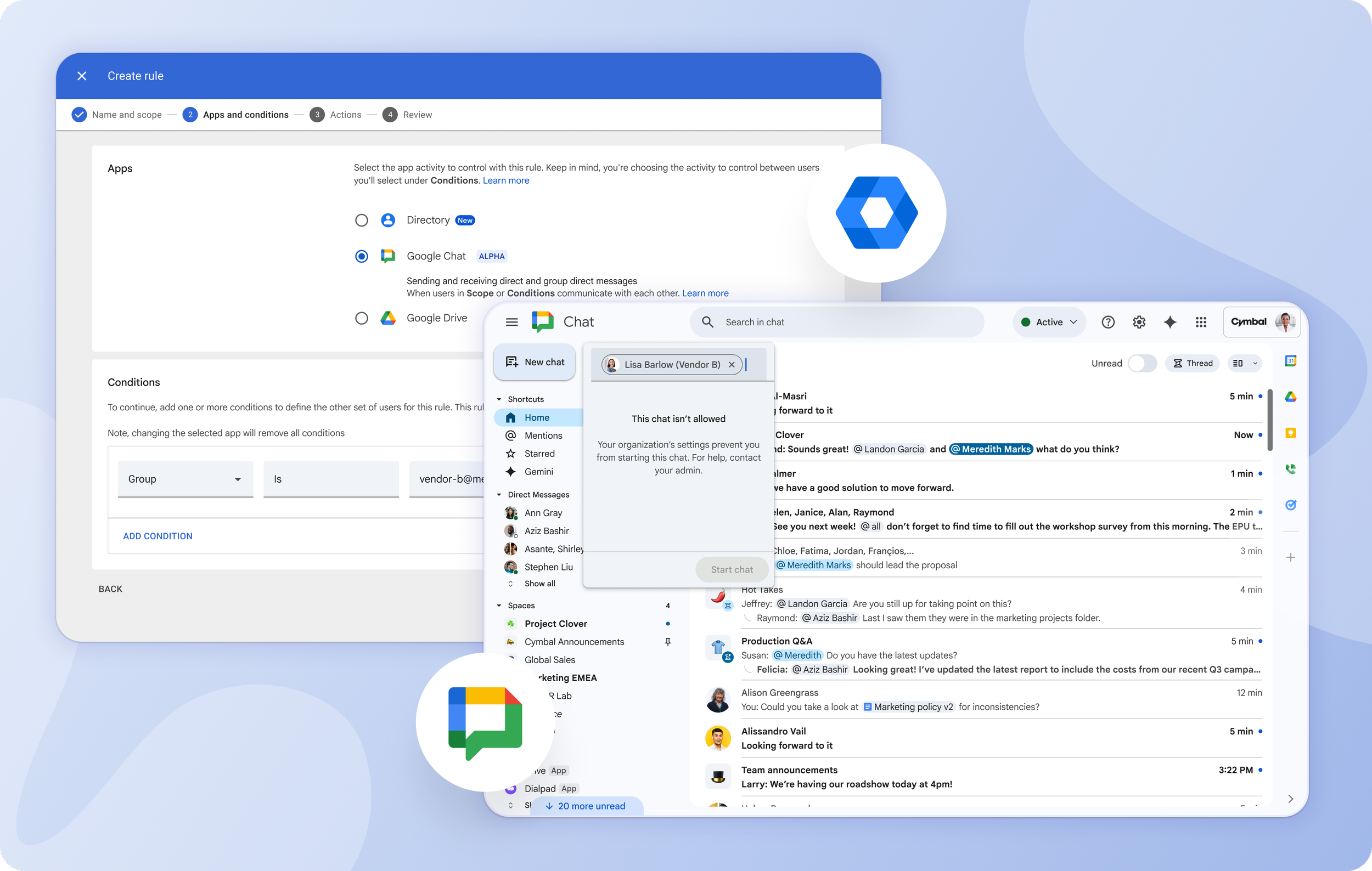Screen dimensions: 1372x871
Task: Select the Directory radio button
Action: coord(361,220)
